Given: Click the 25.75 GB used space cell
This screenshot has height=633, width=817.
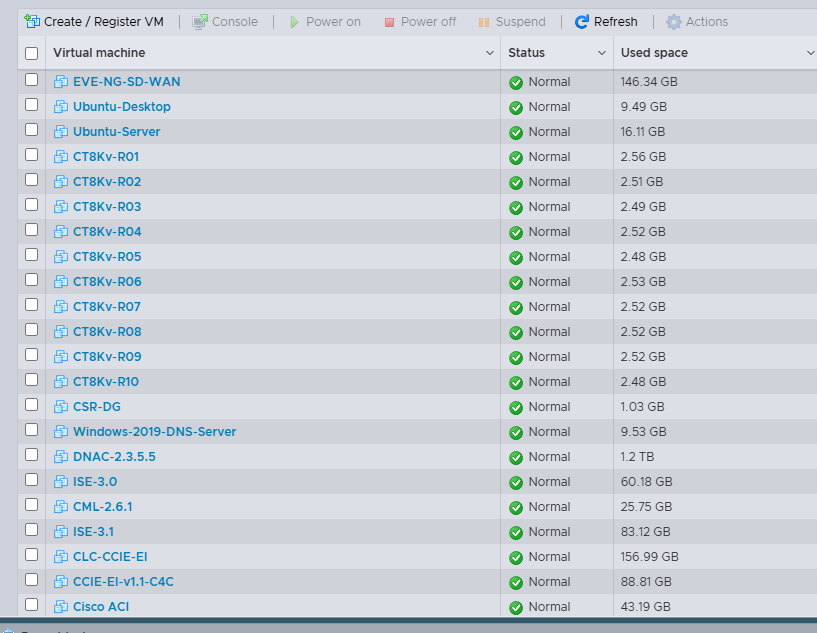Looking at the screenshot, I should click(x=646, y=507).
